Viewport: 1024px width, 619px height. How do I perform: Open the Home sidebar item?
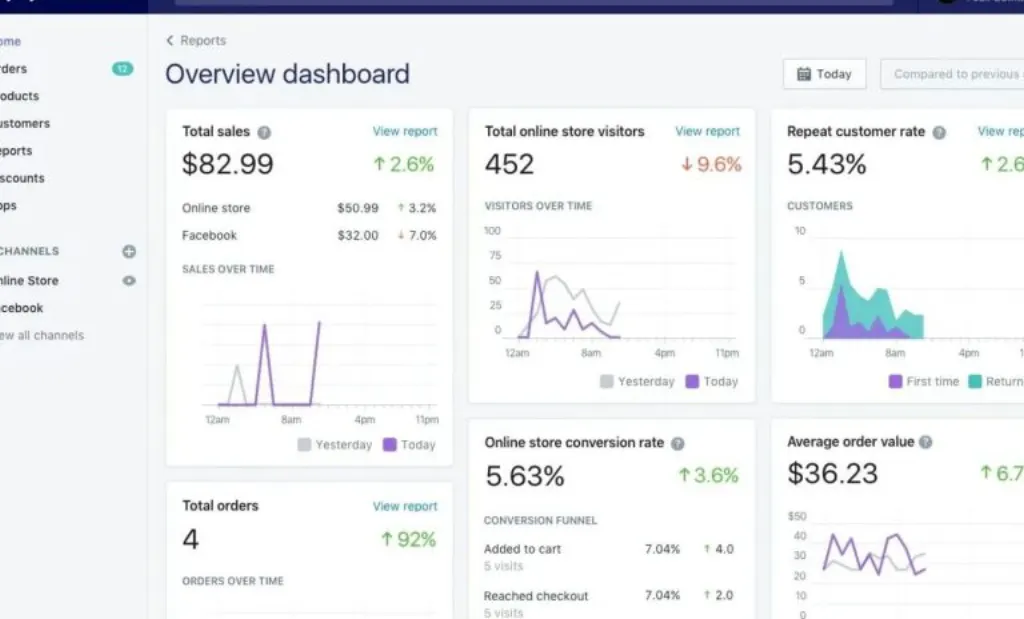pyautogui.click(x=10, y=41)
